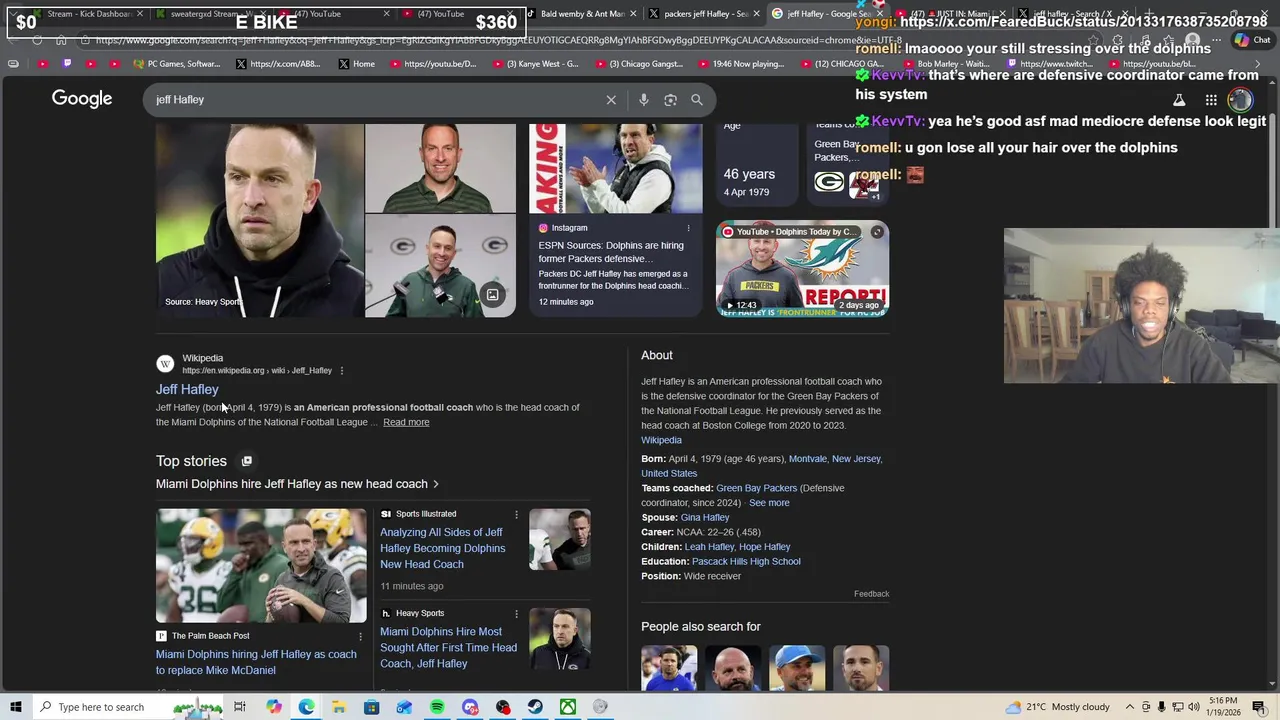Open Task View on the taskbar
This screenshot has width=1280, height=720.
(x=240, y=707)
